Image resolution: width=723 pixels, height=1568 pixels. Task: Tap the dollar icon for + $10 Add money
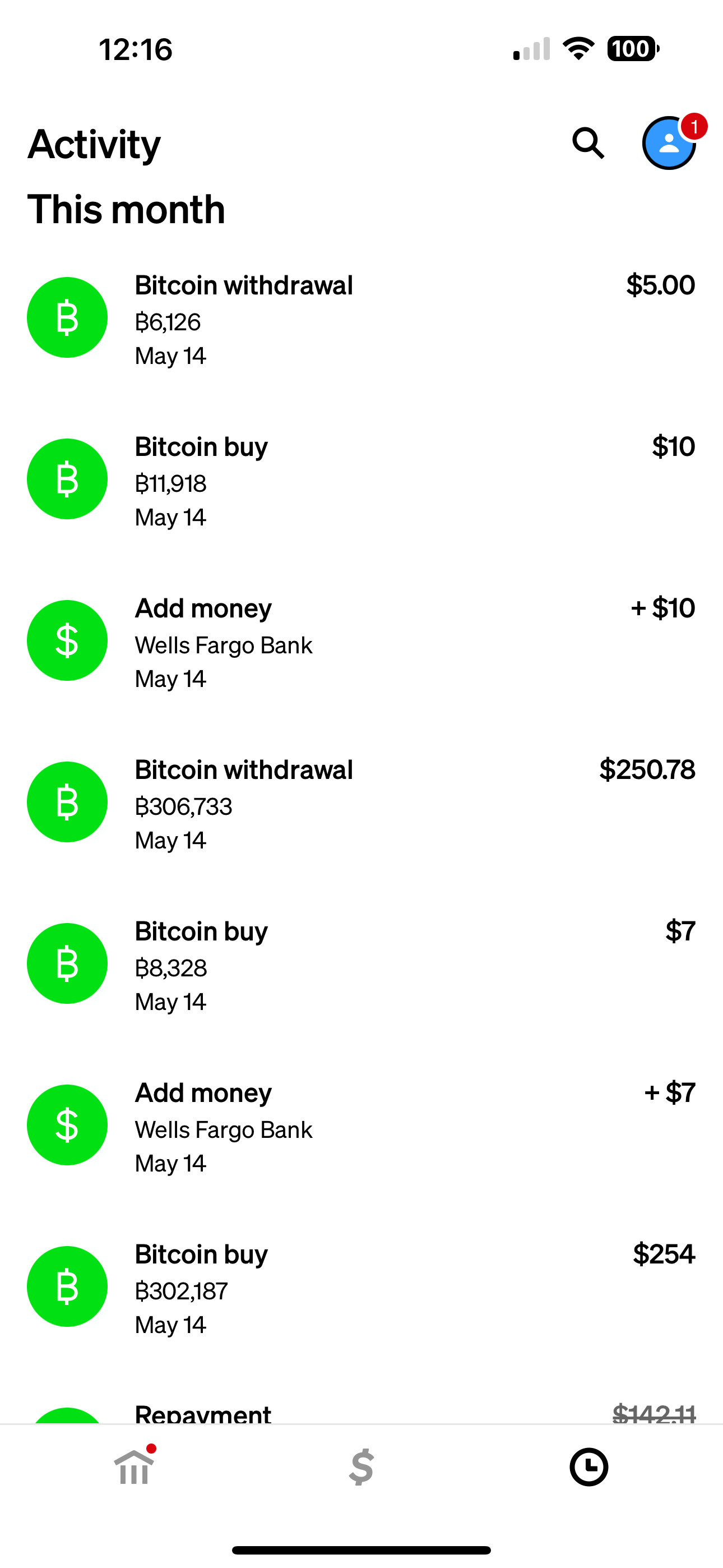(x=68, y=640)
